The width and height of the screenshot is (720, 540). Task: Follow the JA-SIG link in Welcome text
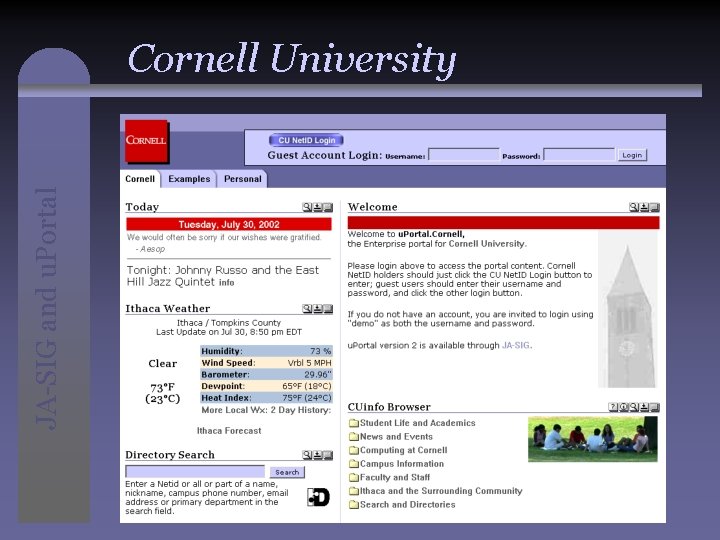(516, 345)
